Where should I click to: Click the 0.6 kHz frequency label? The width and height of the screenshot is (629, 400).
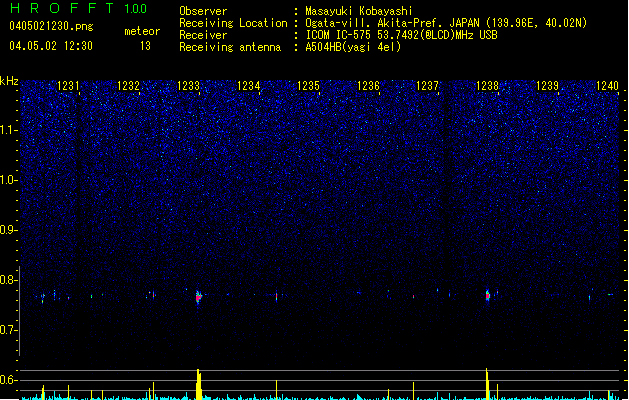click(x=9, y=380)
